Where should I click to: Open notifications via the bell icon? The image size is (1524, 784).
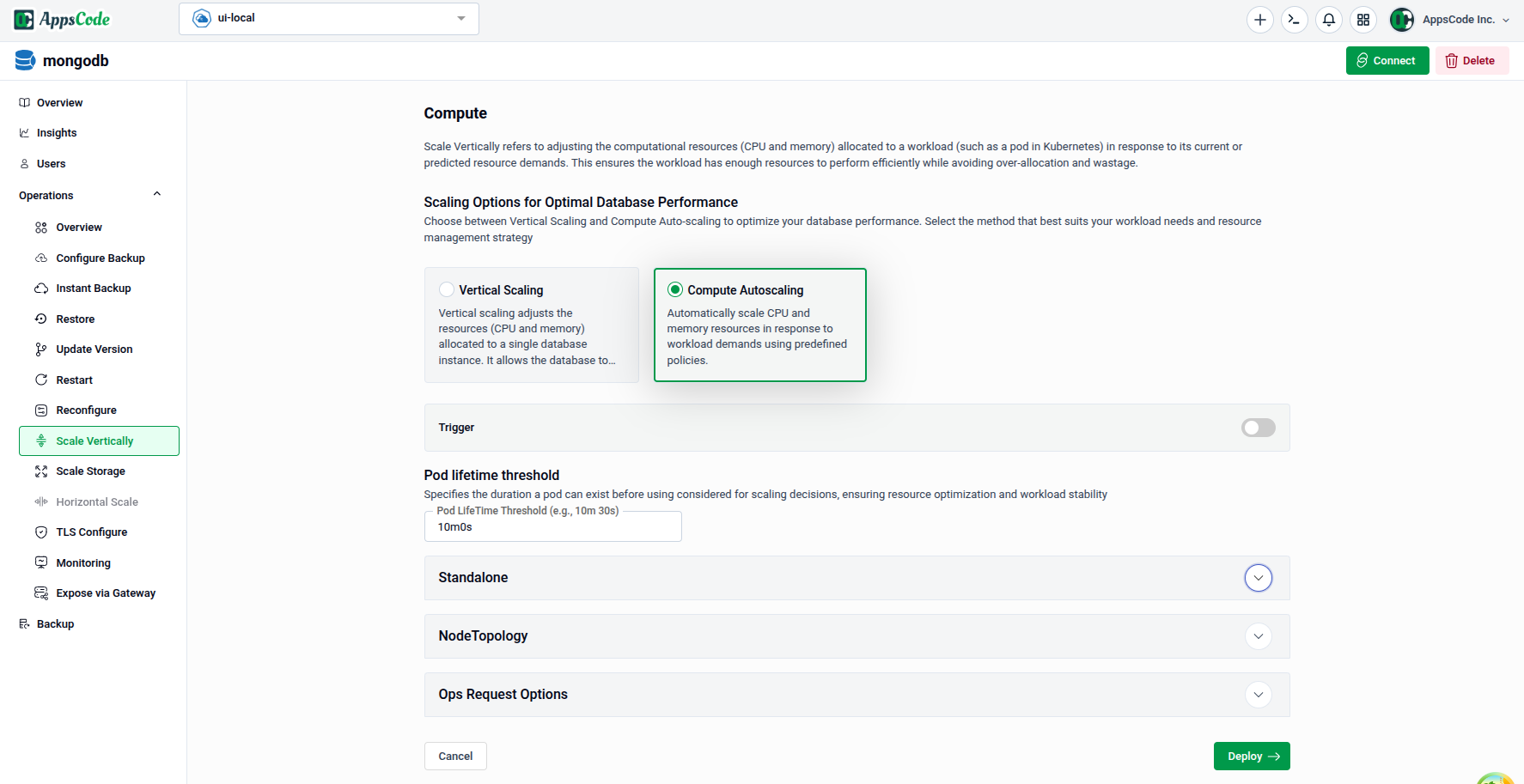[x=1328, y=19]
